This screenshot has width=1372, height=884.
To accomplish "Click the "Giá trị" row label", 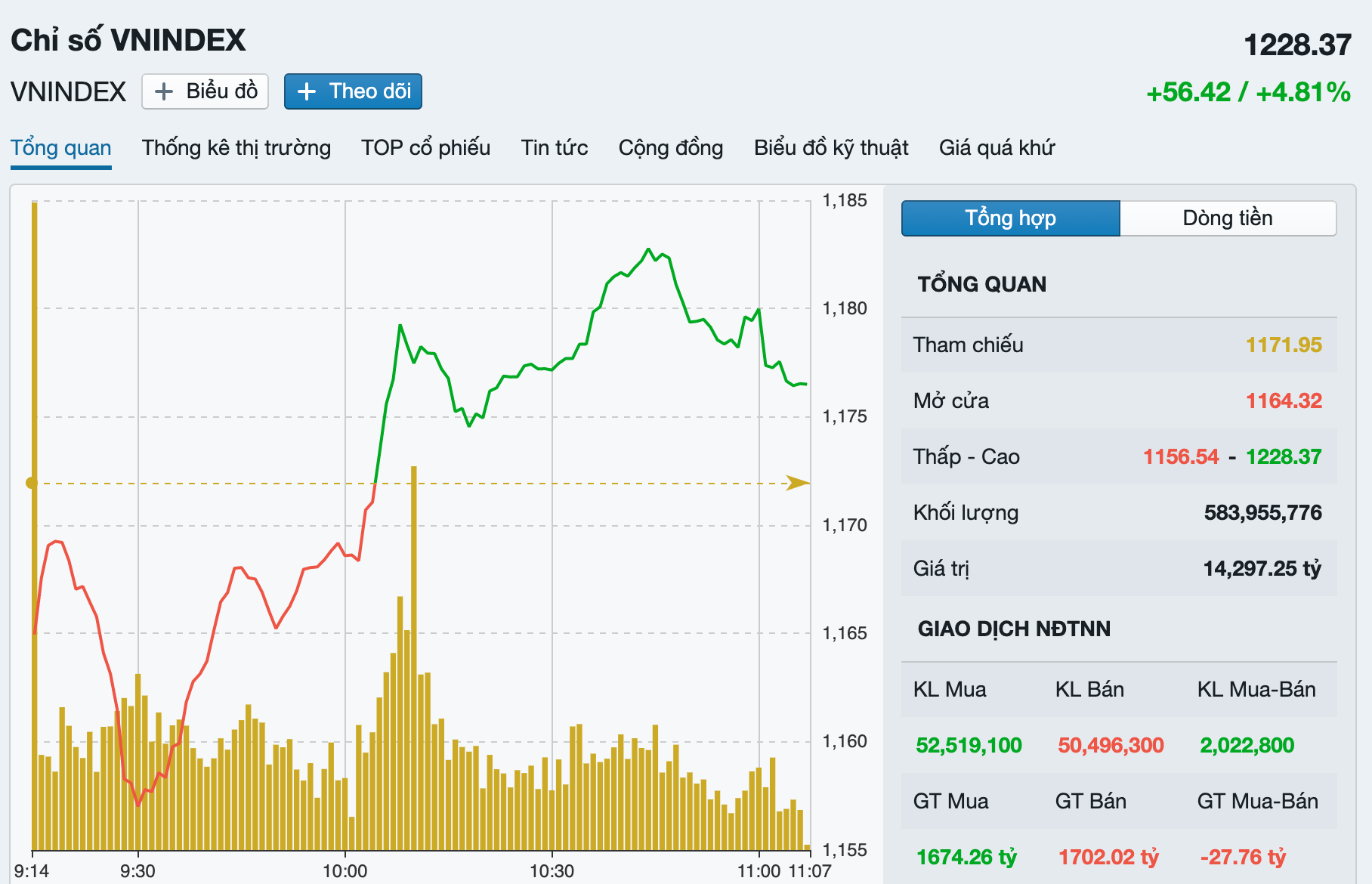I will [x=941, y=569].
